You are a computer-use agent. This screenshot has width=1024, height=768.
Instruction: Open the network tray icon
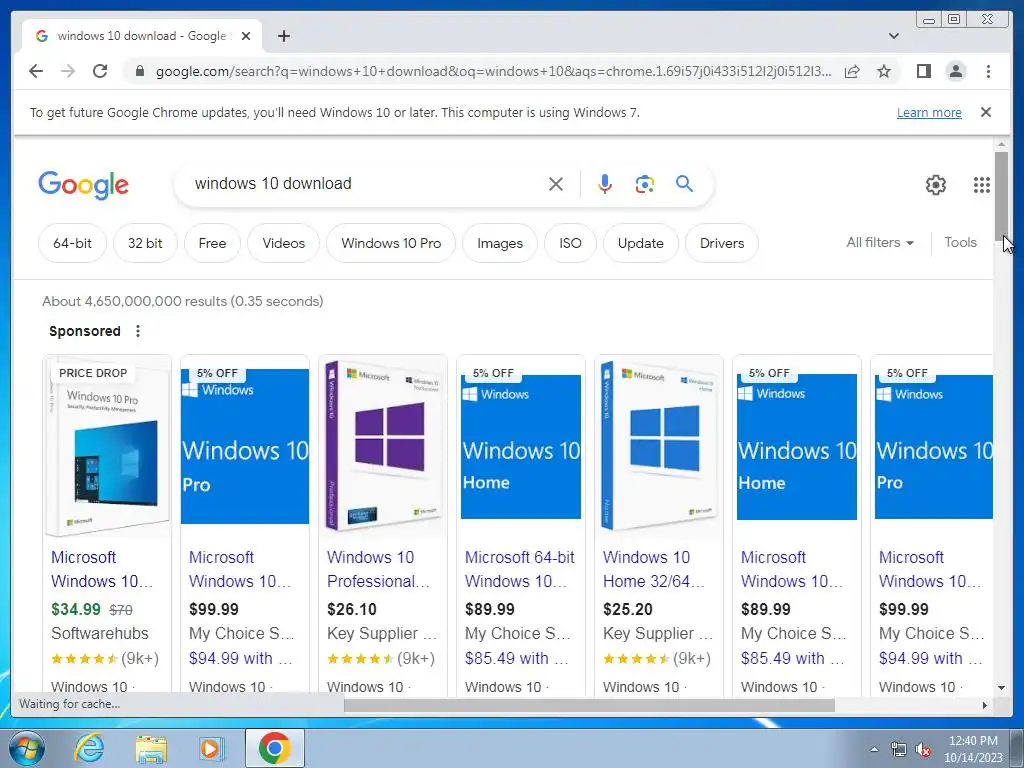click(x=899, y=749)
